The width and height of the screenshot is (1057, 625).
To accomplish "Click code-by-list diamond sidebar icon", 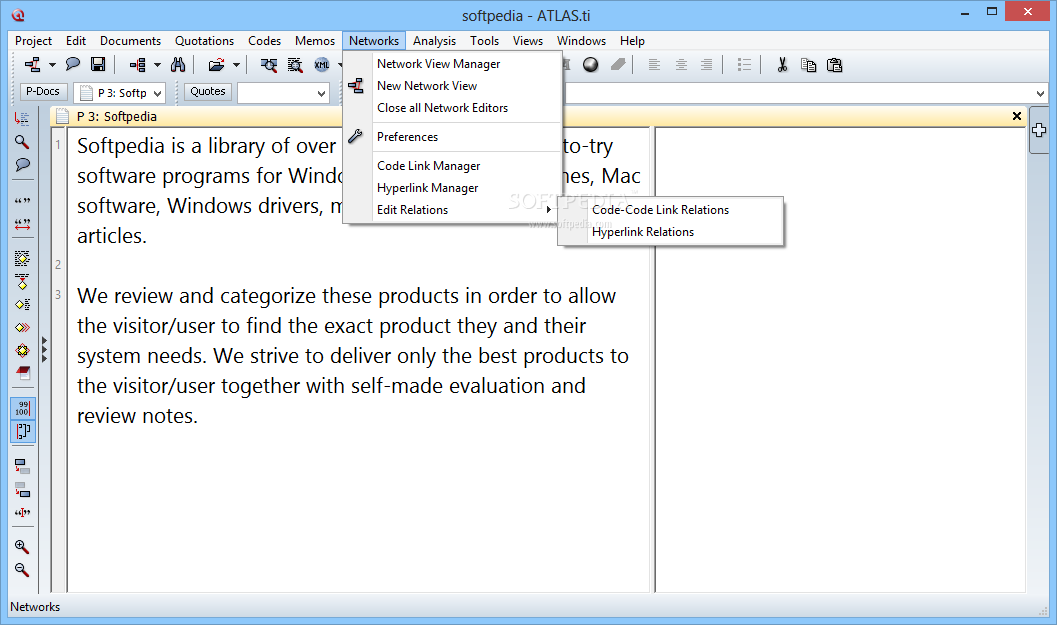I will click(x=22, y=304).
